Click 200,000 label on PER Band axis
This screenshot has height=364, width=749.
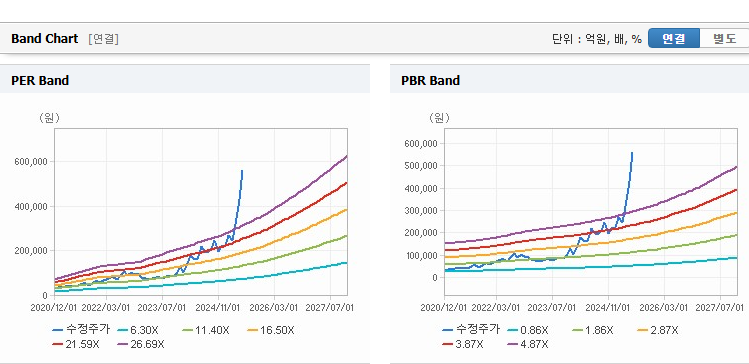[32, 250]
